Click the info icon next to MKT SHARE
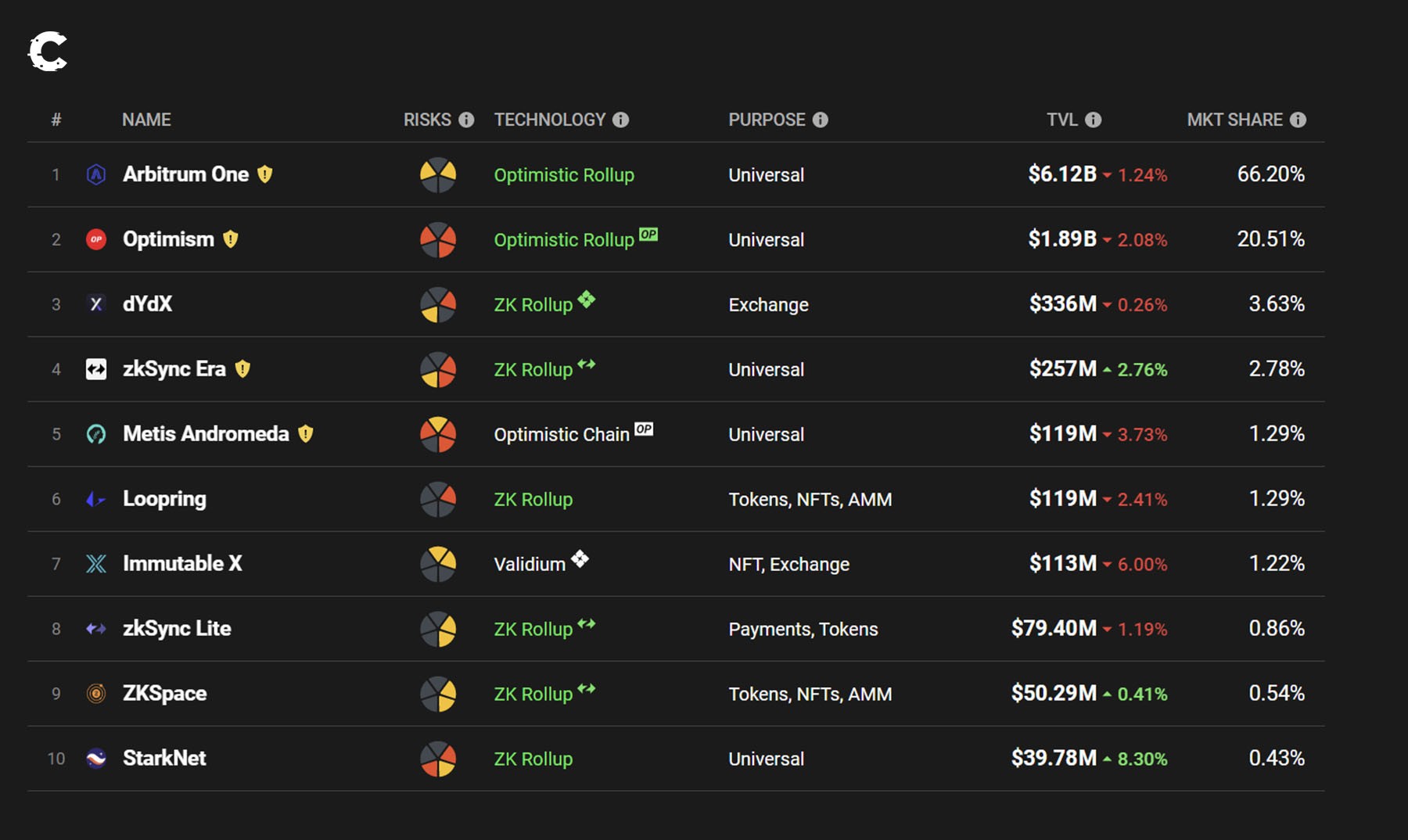1408x840 pixels. pyautogui.click(x=1298, y=120)
